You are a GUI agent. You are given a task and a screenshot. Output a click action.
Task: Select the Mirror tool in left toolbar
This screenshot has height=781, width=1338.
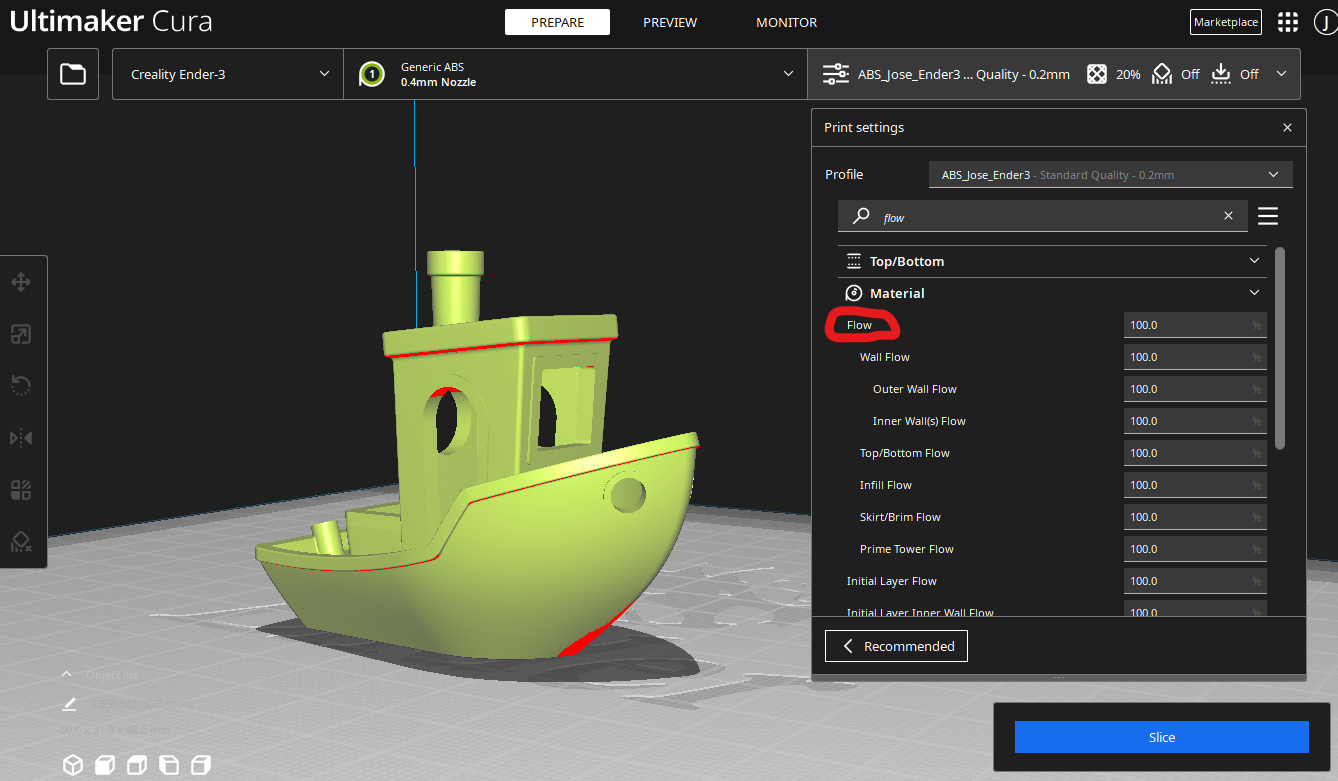coord(21,438)
